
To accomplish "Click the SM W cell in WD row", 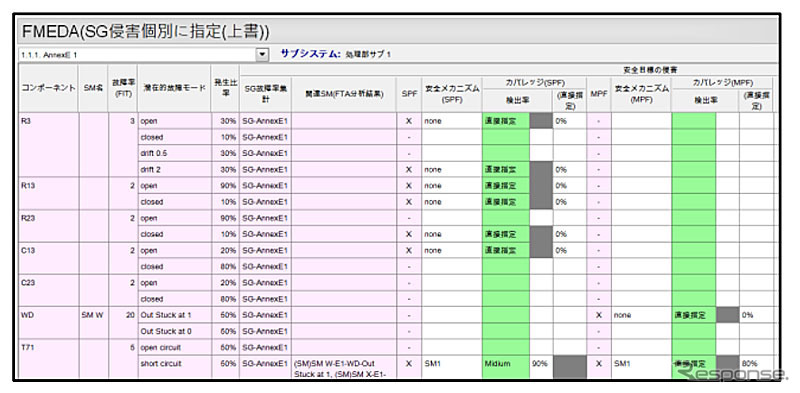I will click(93, 323).
